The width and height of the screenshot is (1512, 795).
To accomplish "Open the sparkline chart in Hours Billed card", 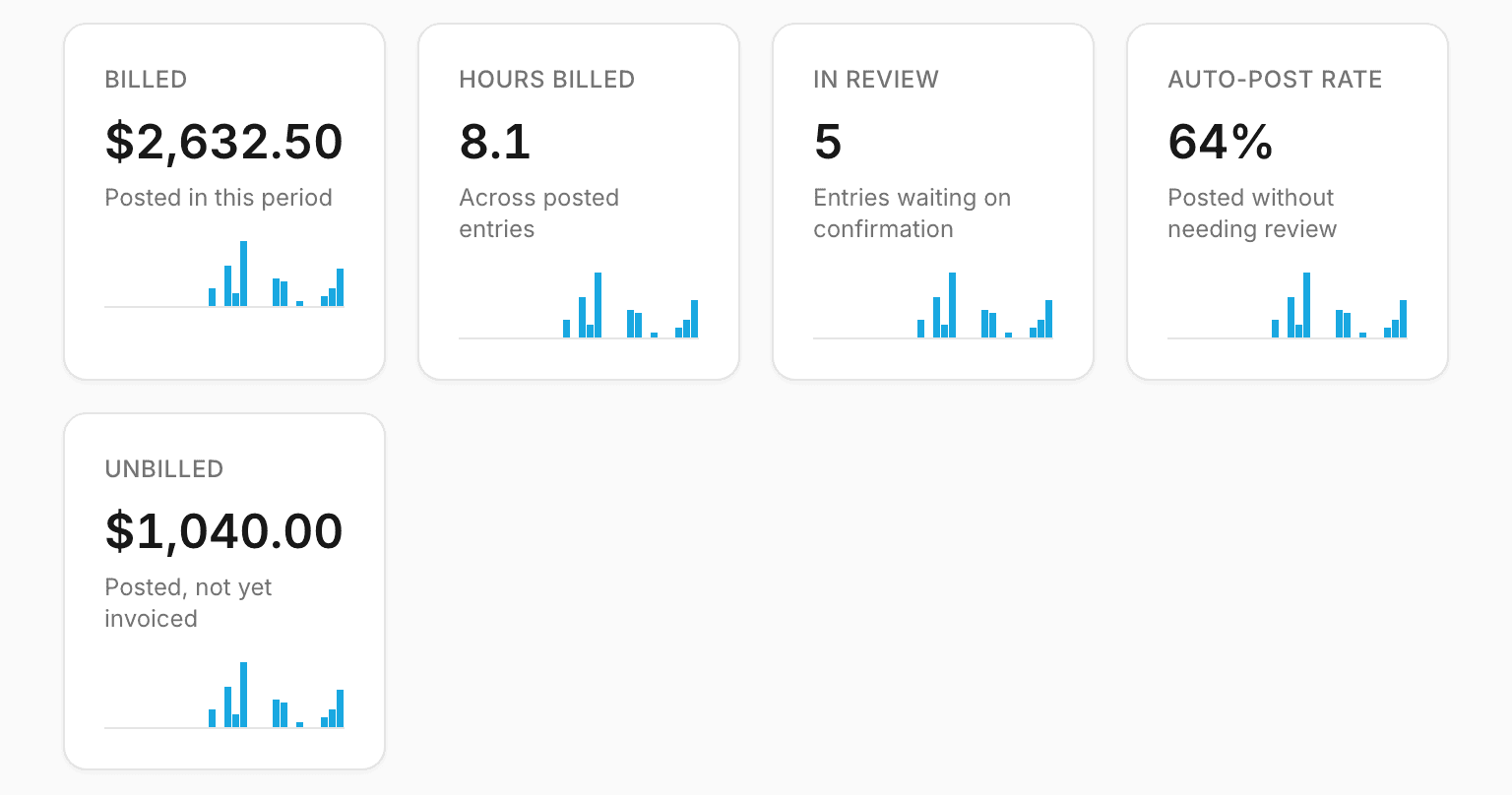I will [x=579, y=306].
